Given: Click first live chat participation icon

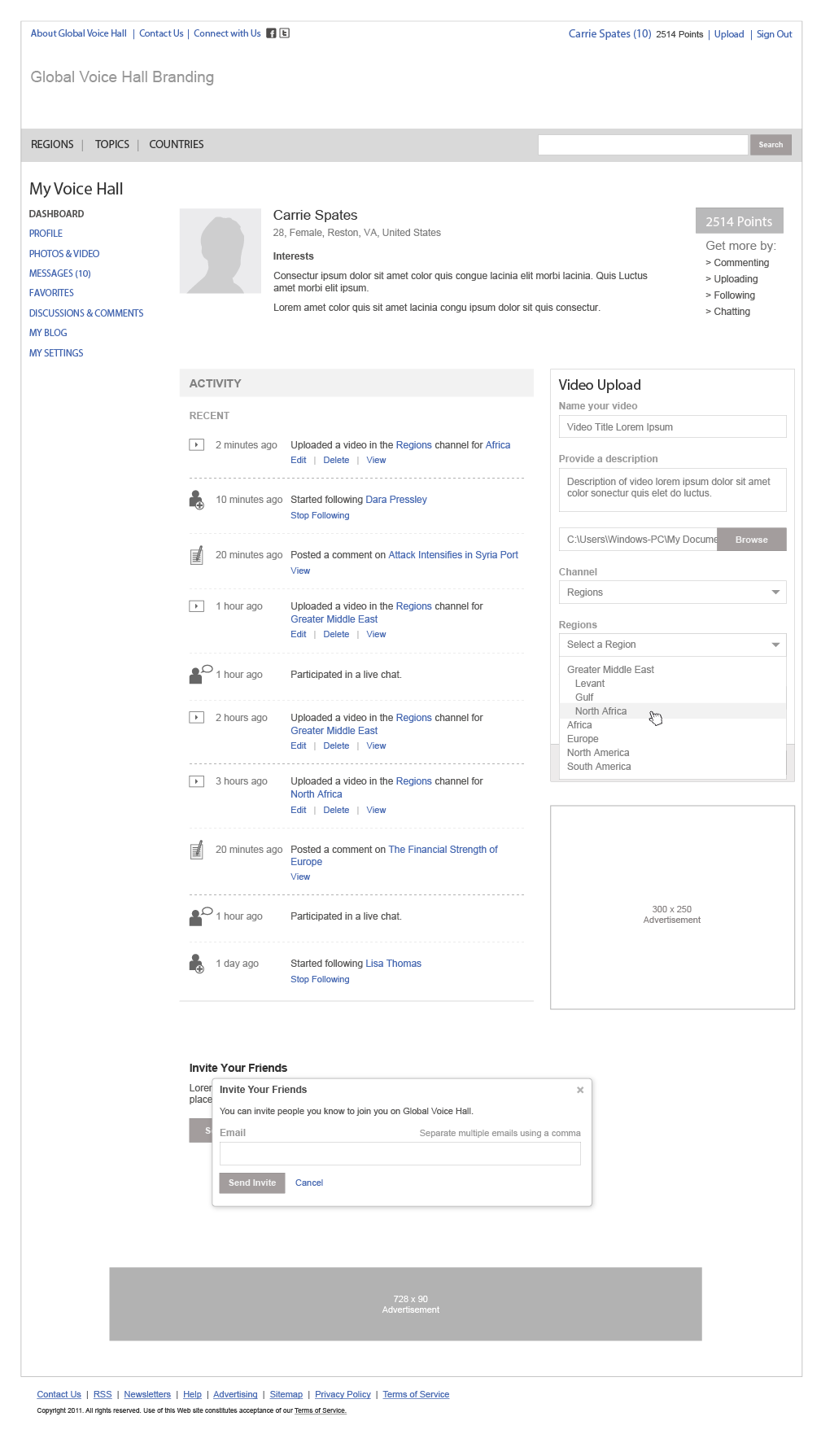Looking at the screenshot, I should [200, 675].
